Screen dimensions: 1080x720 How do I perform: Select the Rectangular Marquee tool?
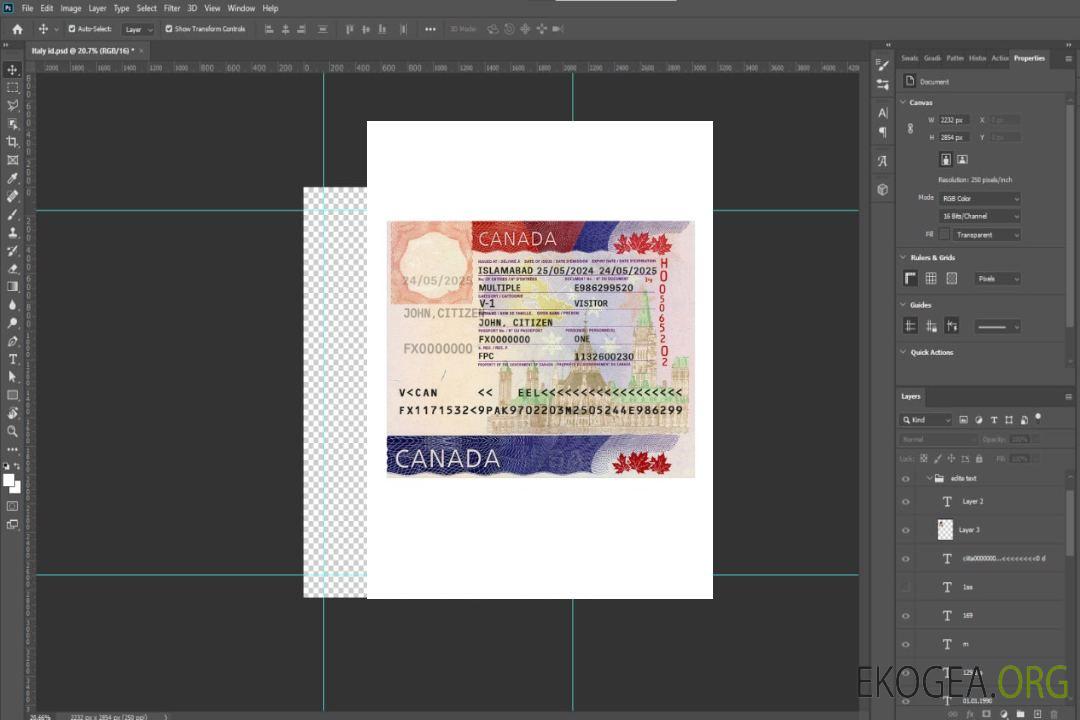[12, 88]
